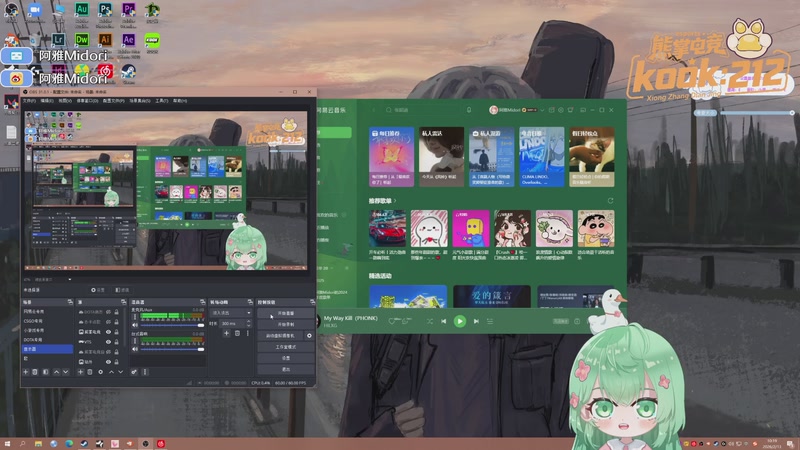800x450 pixels.
Task: Open the OBS Help menu
Action: [x=180, y=101]
